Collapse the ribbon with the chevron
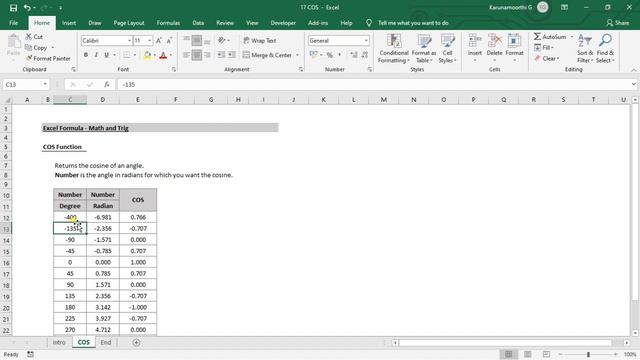Viewport: 640px width, 360px height. (633, 70)
